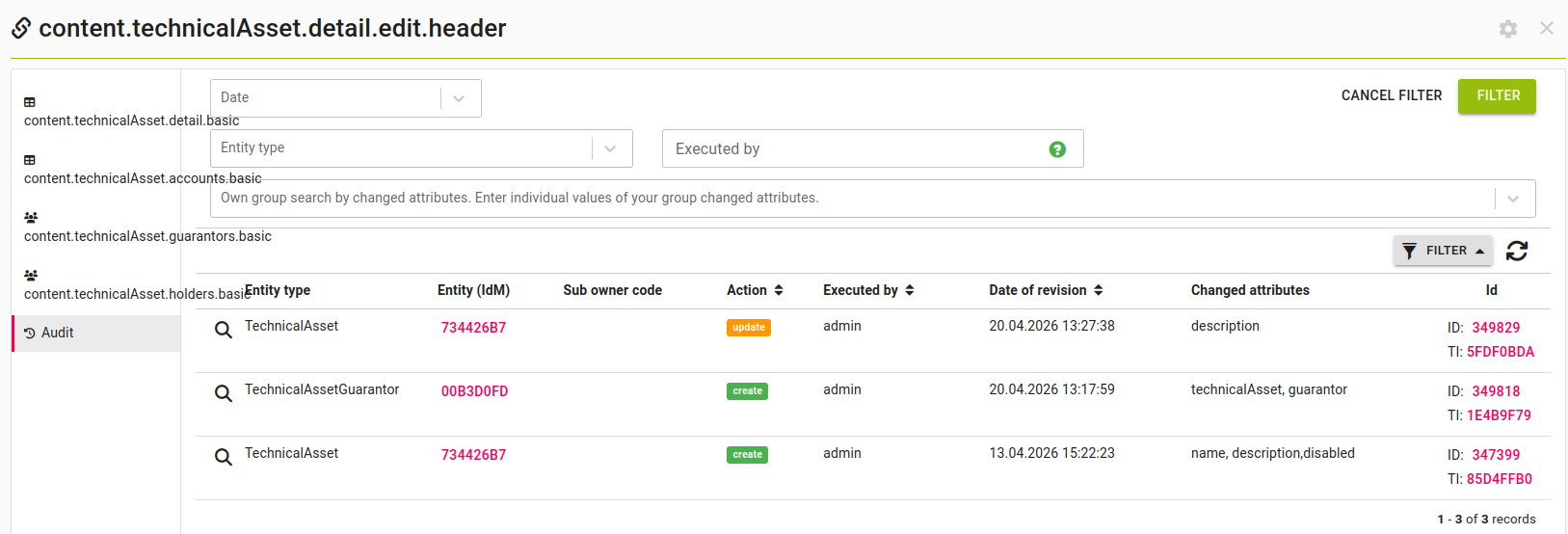Click the green help icon in Executed by
The image size is (1568, 534).
click(x=1057, y=149)
